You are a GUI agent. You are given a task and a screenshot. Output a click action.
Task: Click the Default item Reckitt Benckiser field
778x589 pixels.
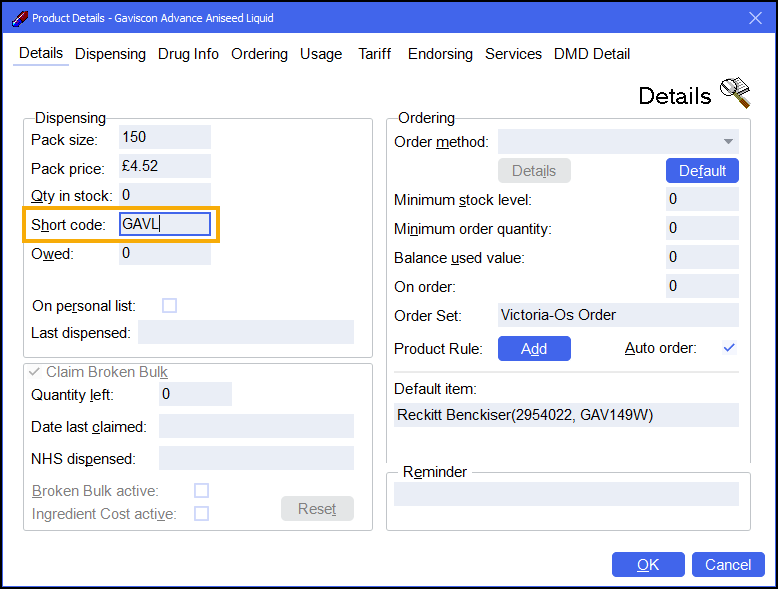click(566, 415)
